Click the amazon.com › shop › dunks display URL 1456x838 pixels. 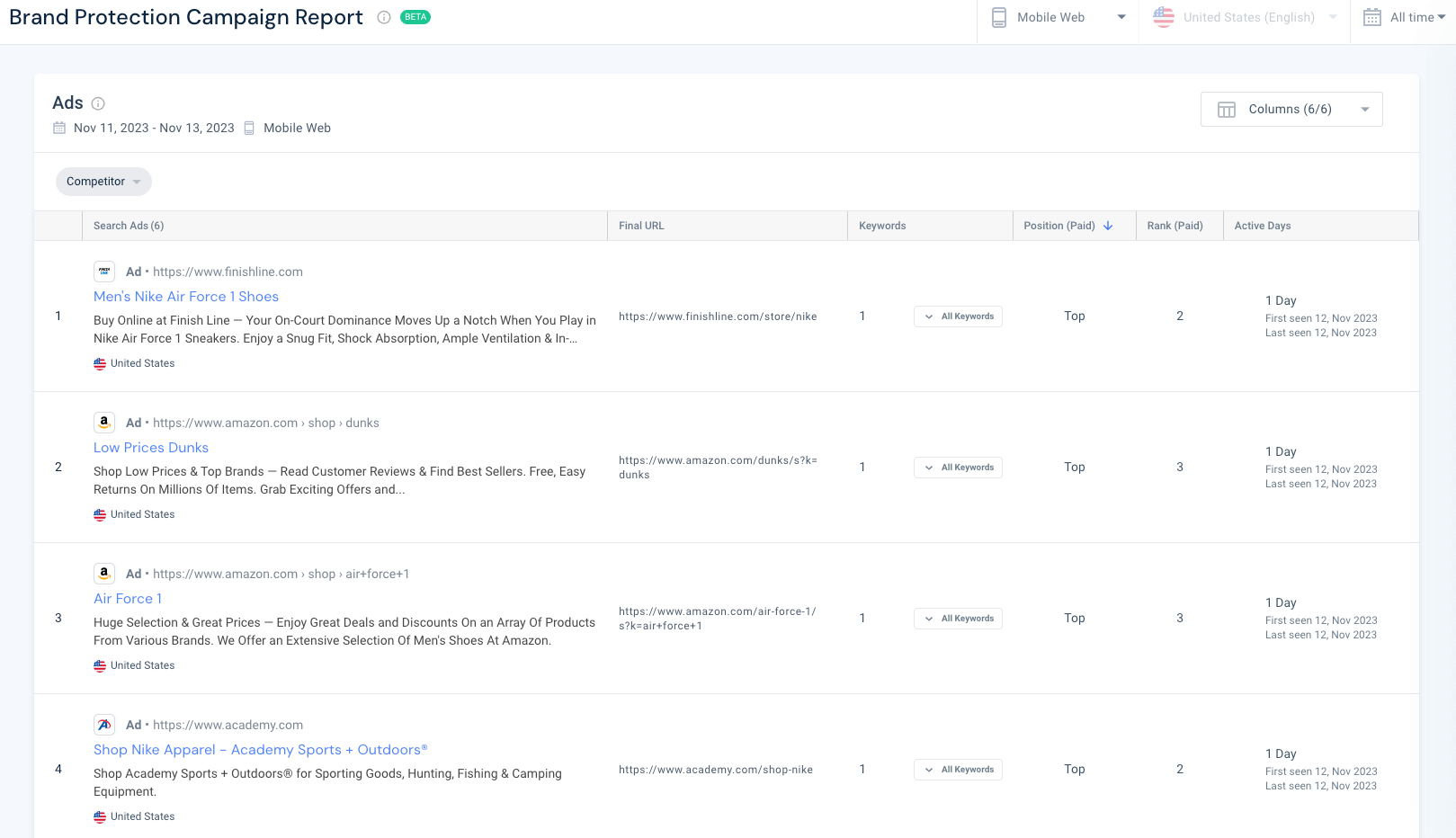click(x=266, y=423)
